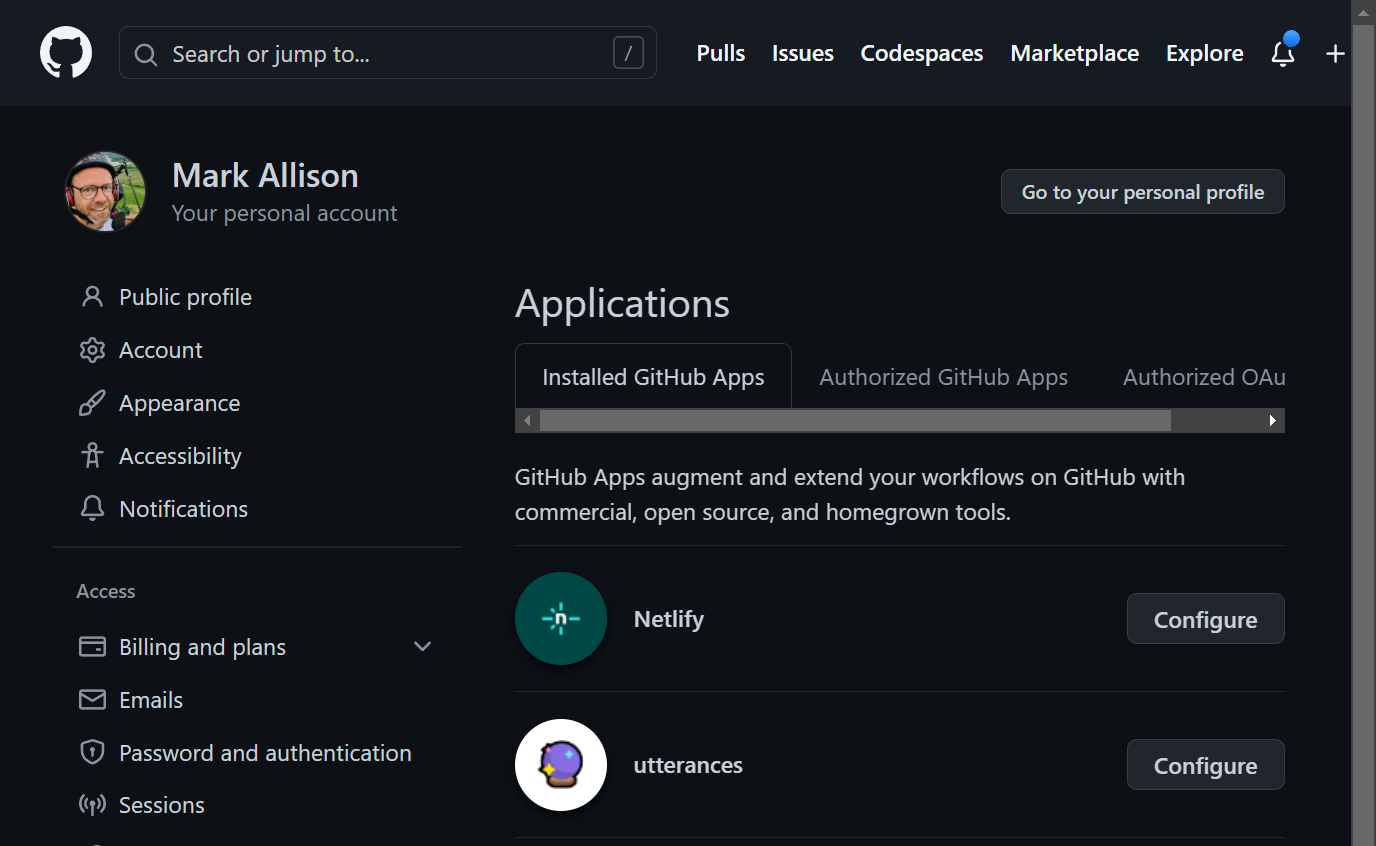This screenshot has height=846, width=1376.
Task: Go to your personal profile
Action: (1143, 192)
